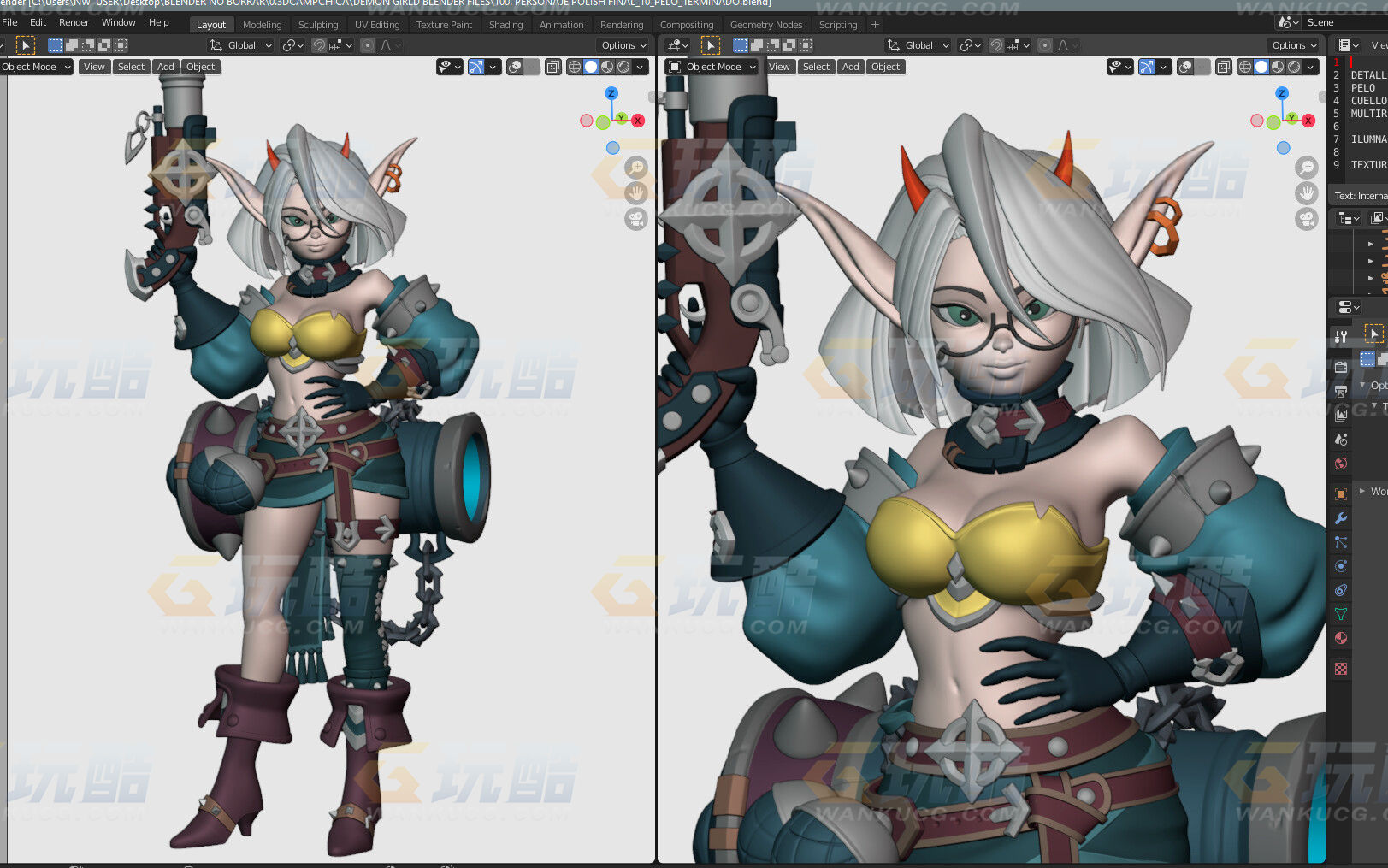Enable material preview shading in left viewport

[x=607, y=67]
